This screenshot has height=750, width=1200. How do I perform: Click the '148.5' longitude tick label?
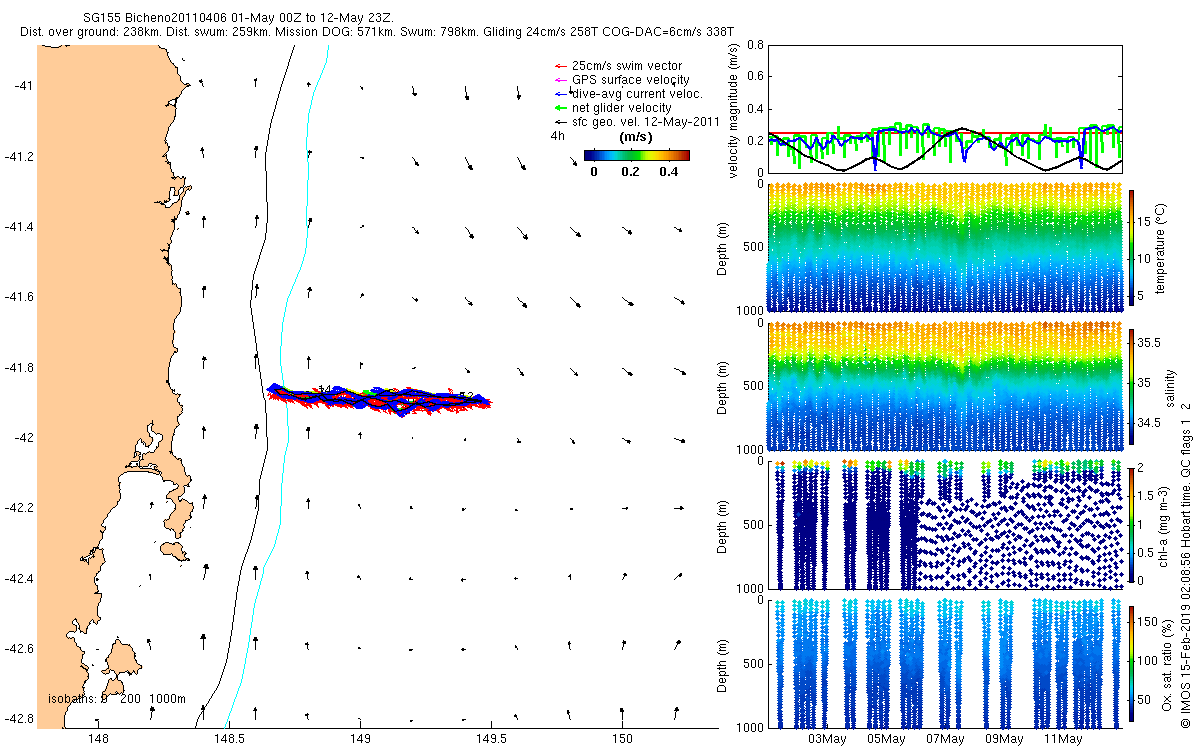(229, 740)
